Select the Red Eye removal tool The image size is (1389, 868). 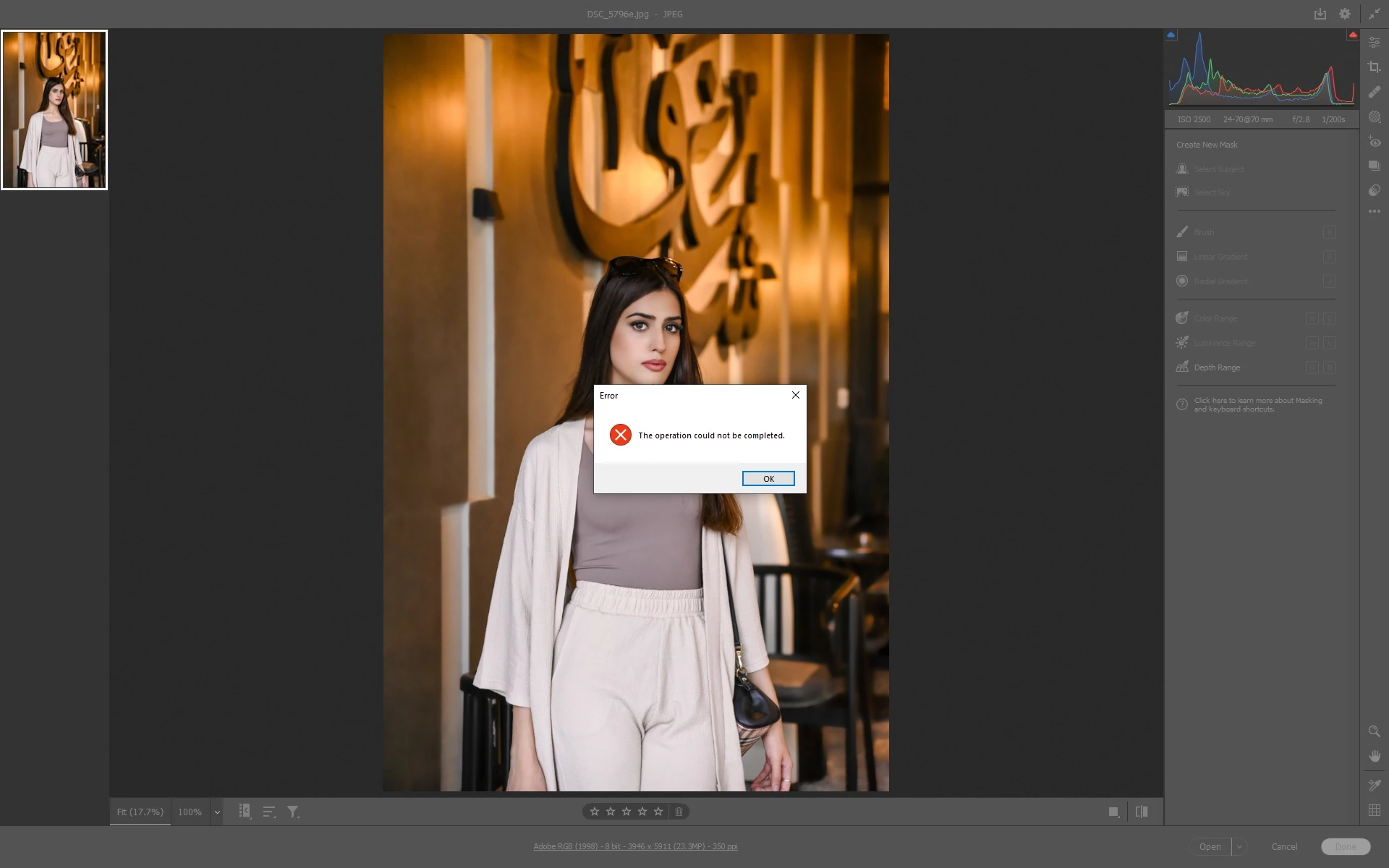(x=1374, y=142)
